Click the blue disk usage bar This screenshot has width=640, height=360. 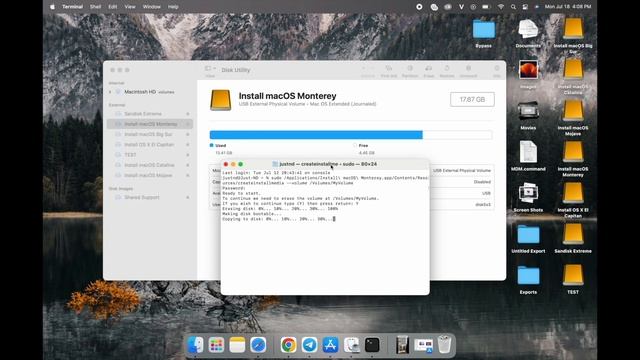coord(316,135)
